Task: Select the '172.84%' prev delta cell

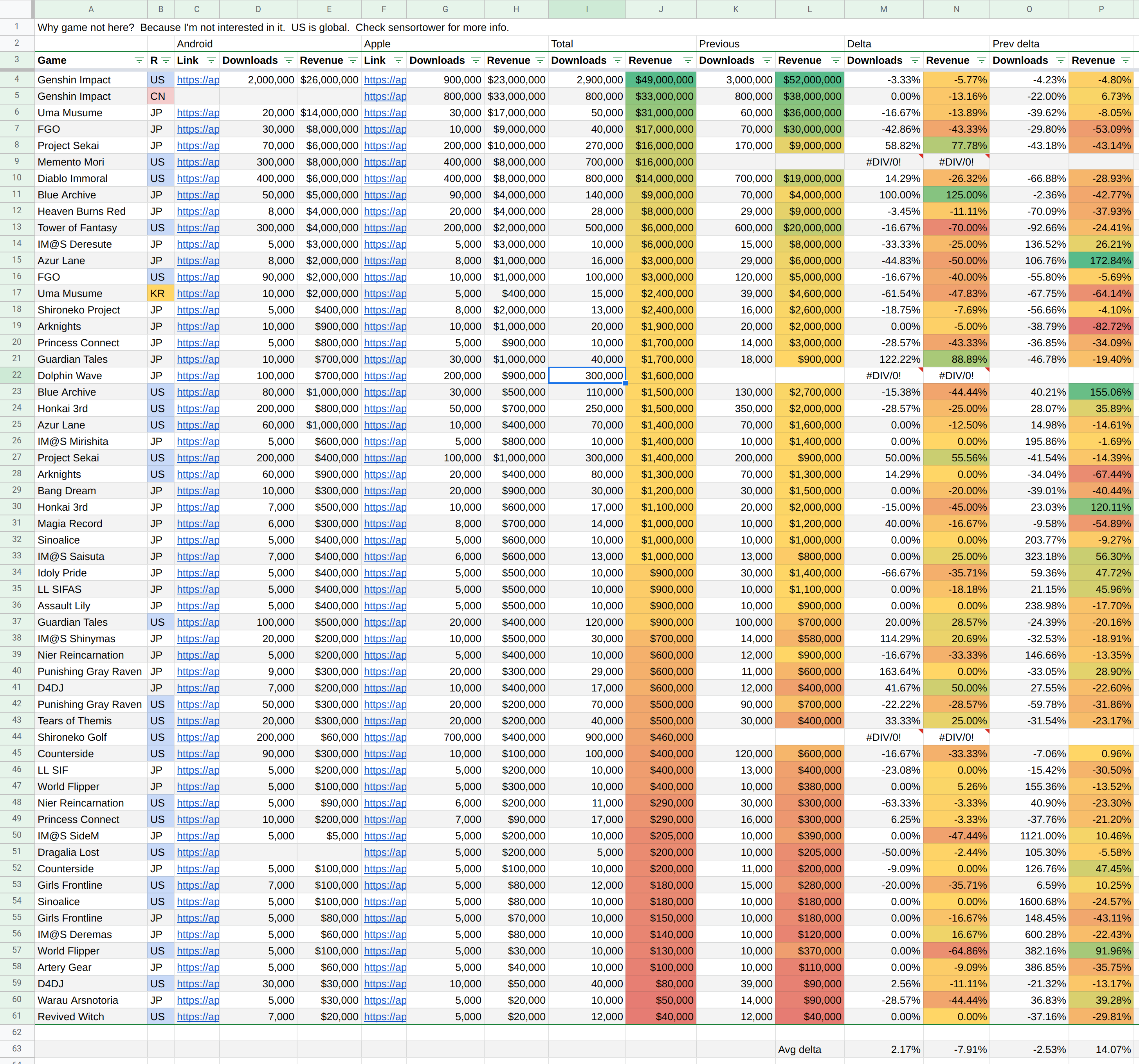Action: point(1101,261)
